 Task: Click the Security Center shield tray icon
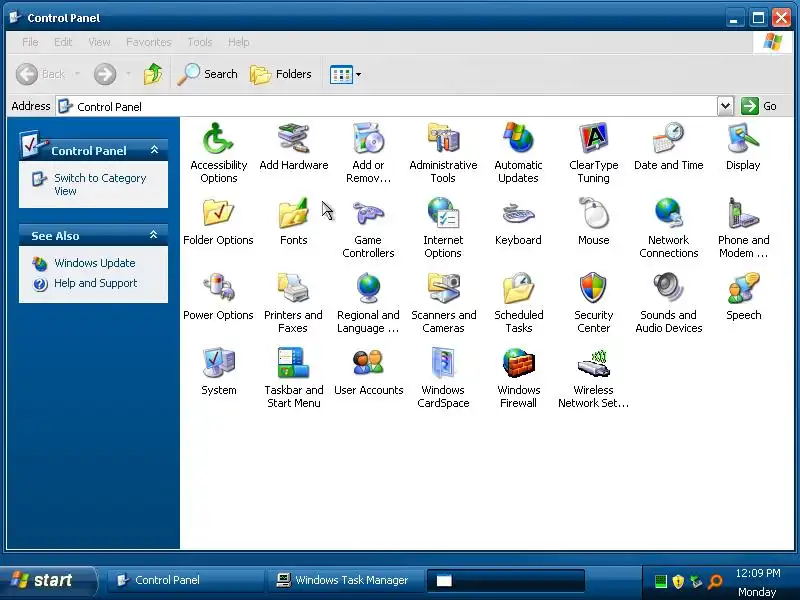pyautogui.click(x=678, y=581)
